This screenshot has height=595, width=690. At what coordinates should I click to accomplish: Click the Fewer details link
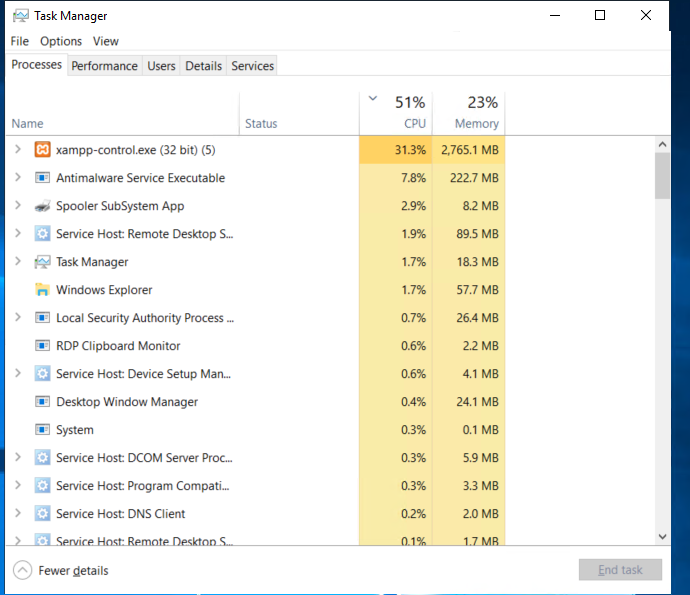[73, 571]
